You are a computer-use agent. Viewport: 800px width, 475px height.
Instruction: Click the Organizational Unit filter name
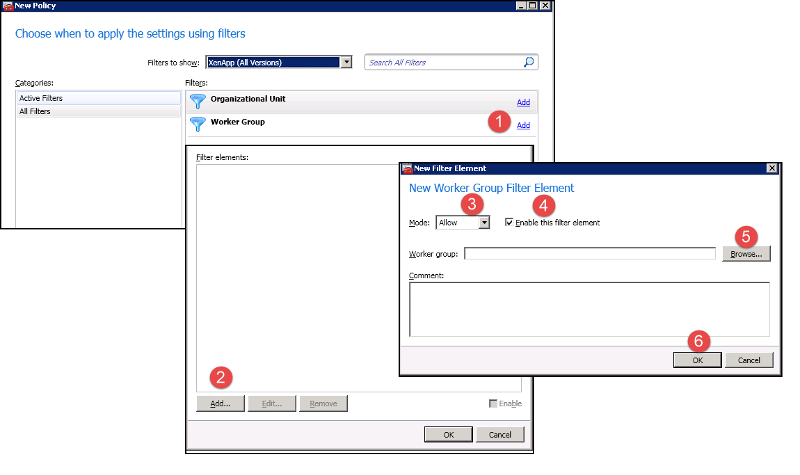point(248,99)
